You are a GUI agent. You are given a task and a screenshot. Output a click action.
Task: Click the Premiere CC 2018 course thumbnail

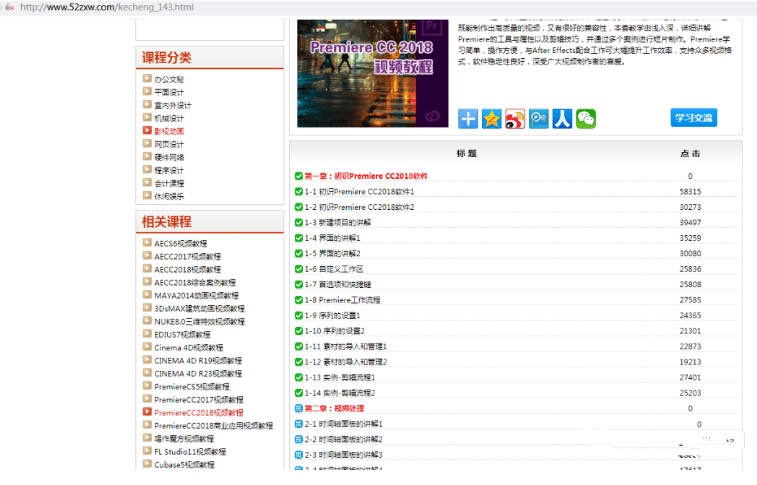(x=373, y=73)
